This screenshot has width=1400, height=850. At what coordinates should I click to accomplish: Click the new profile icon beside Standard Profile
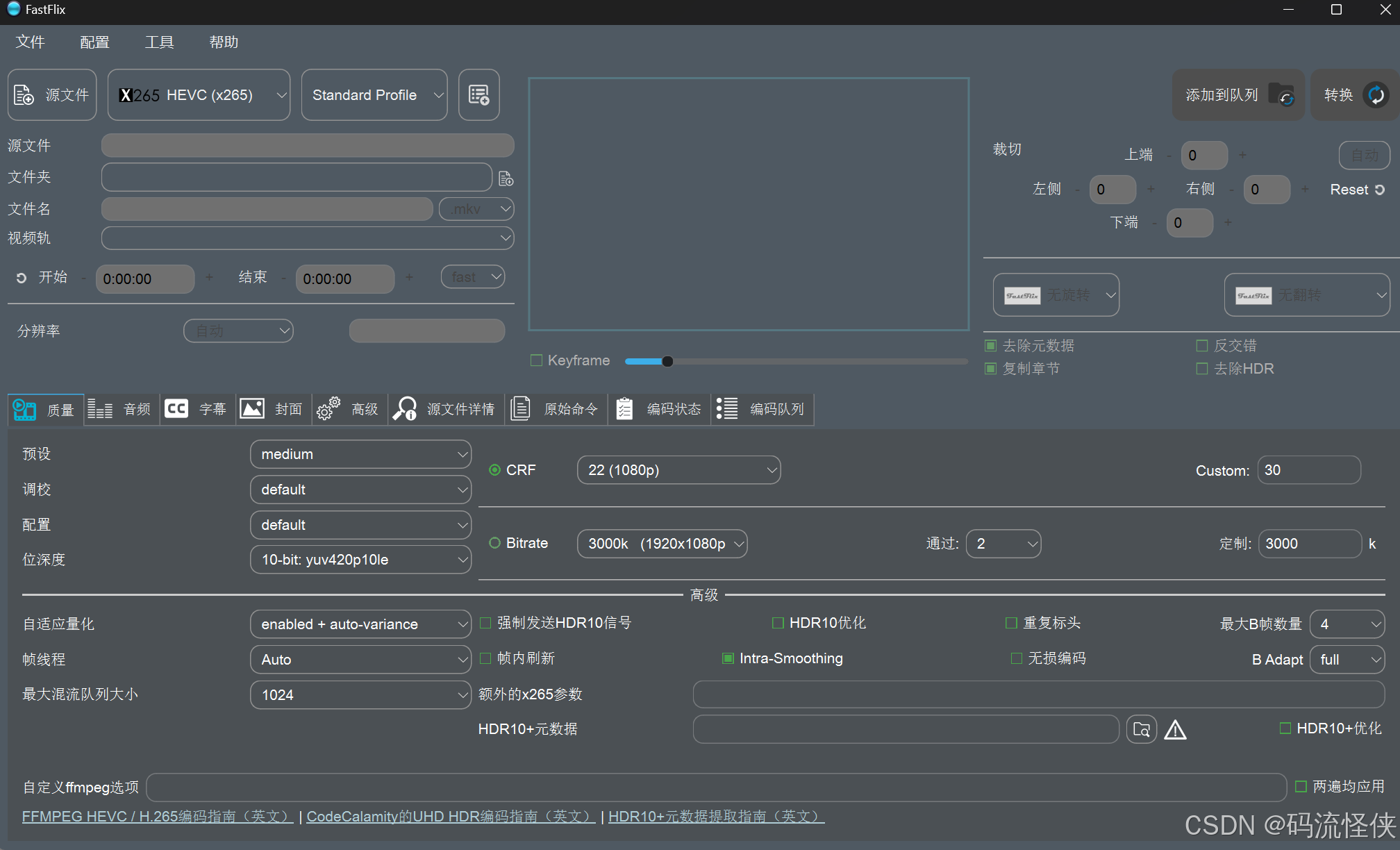pos(479,95)
